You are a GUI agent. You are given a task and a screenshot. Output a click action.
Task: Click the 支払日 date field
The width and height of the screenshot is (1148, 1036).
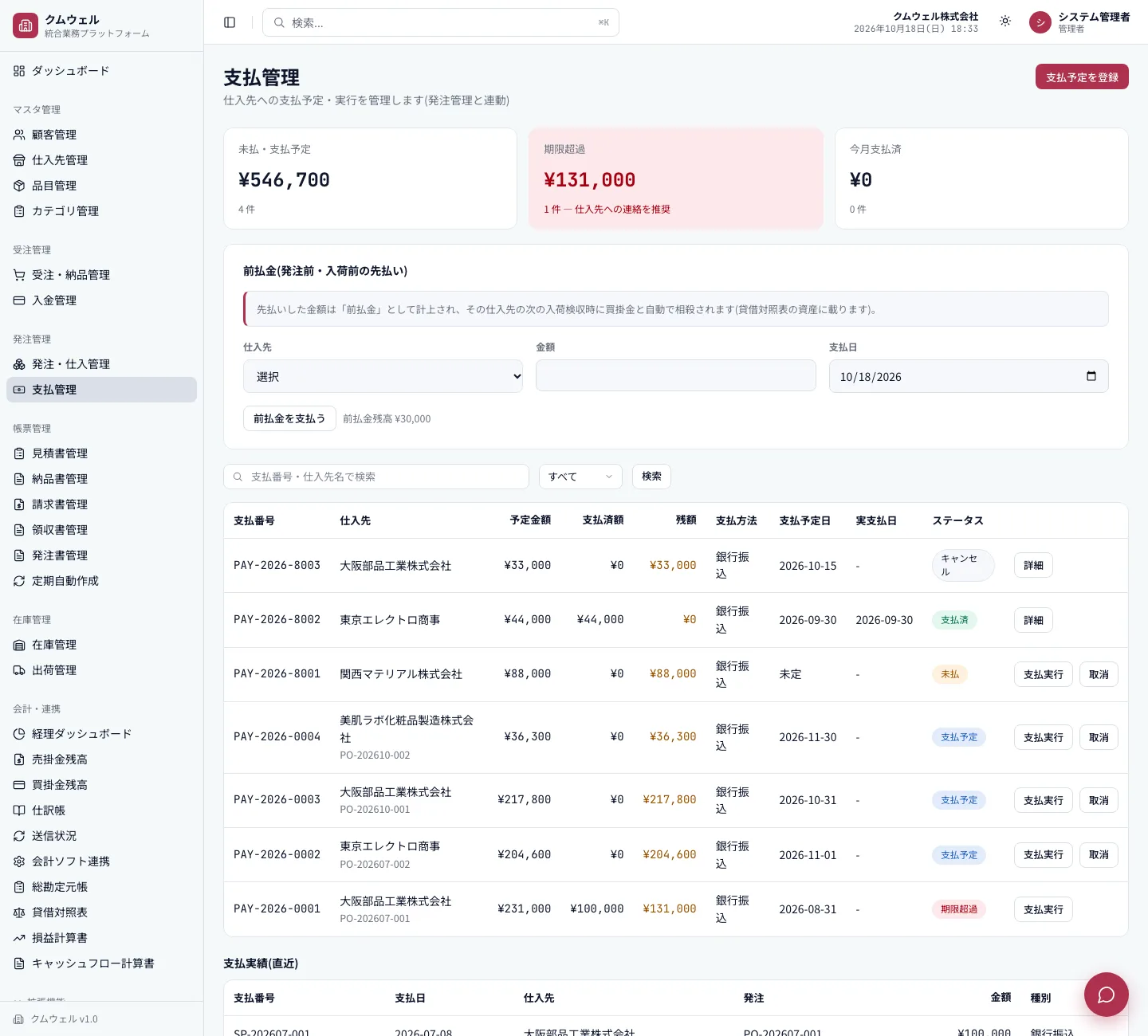point(969,376)
